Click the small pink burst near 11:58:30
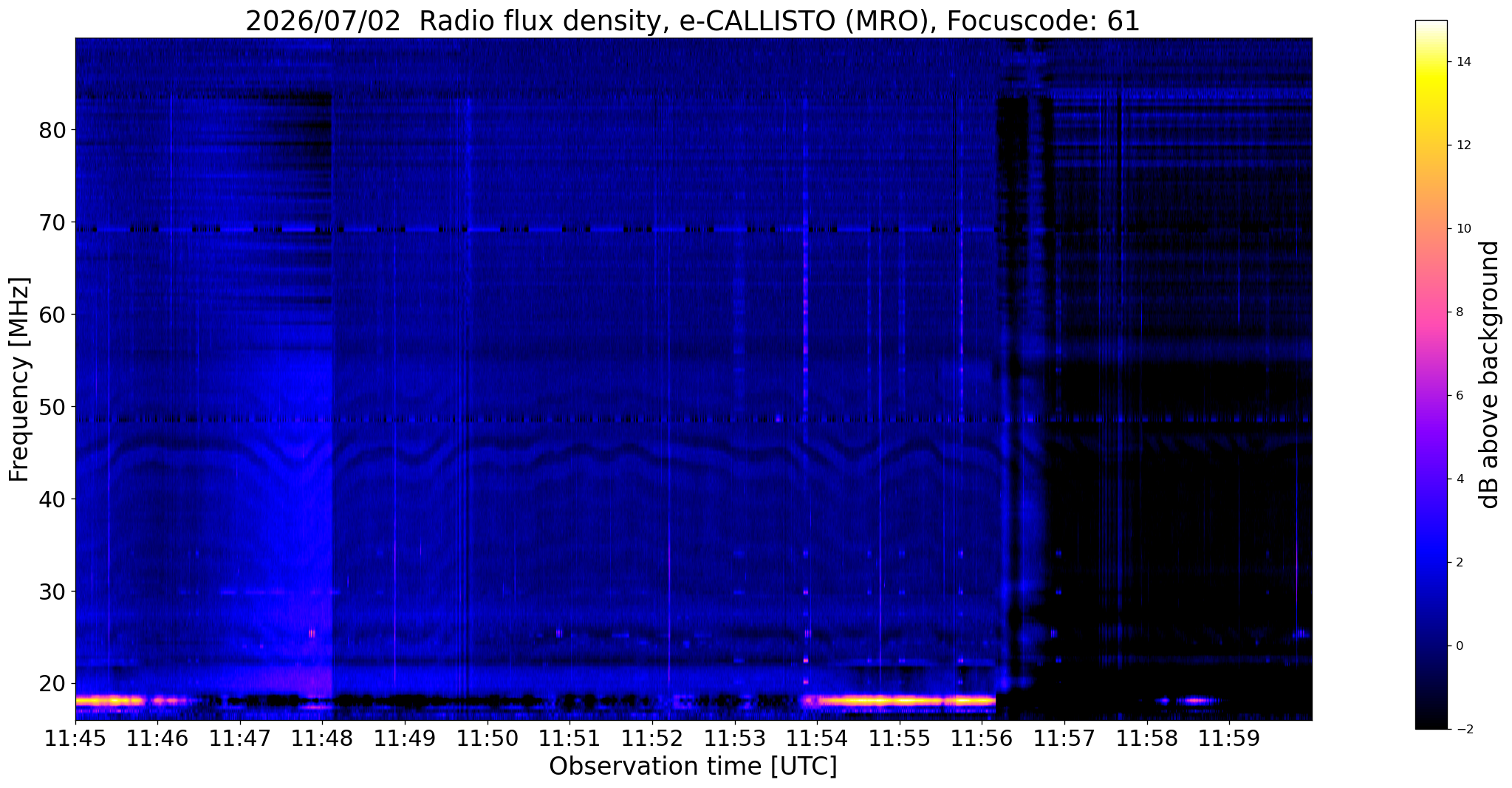 [x=1197, y=700]
